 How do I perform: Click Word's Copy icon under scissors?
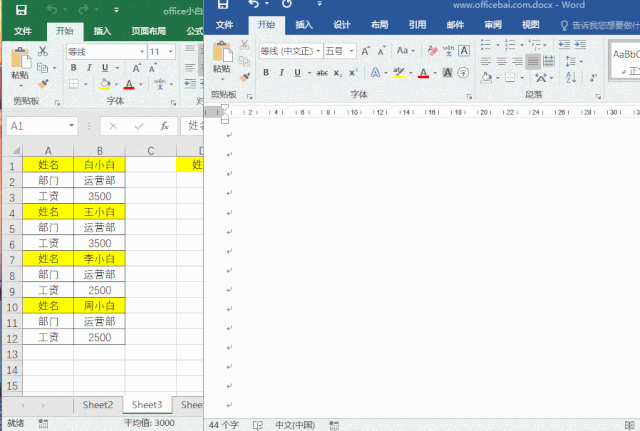[x=244, y=61]
